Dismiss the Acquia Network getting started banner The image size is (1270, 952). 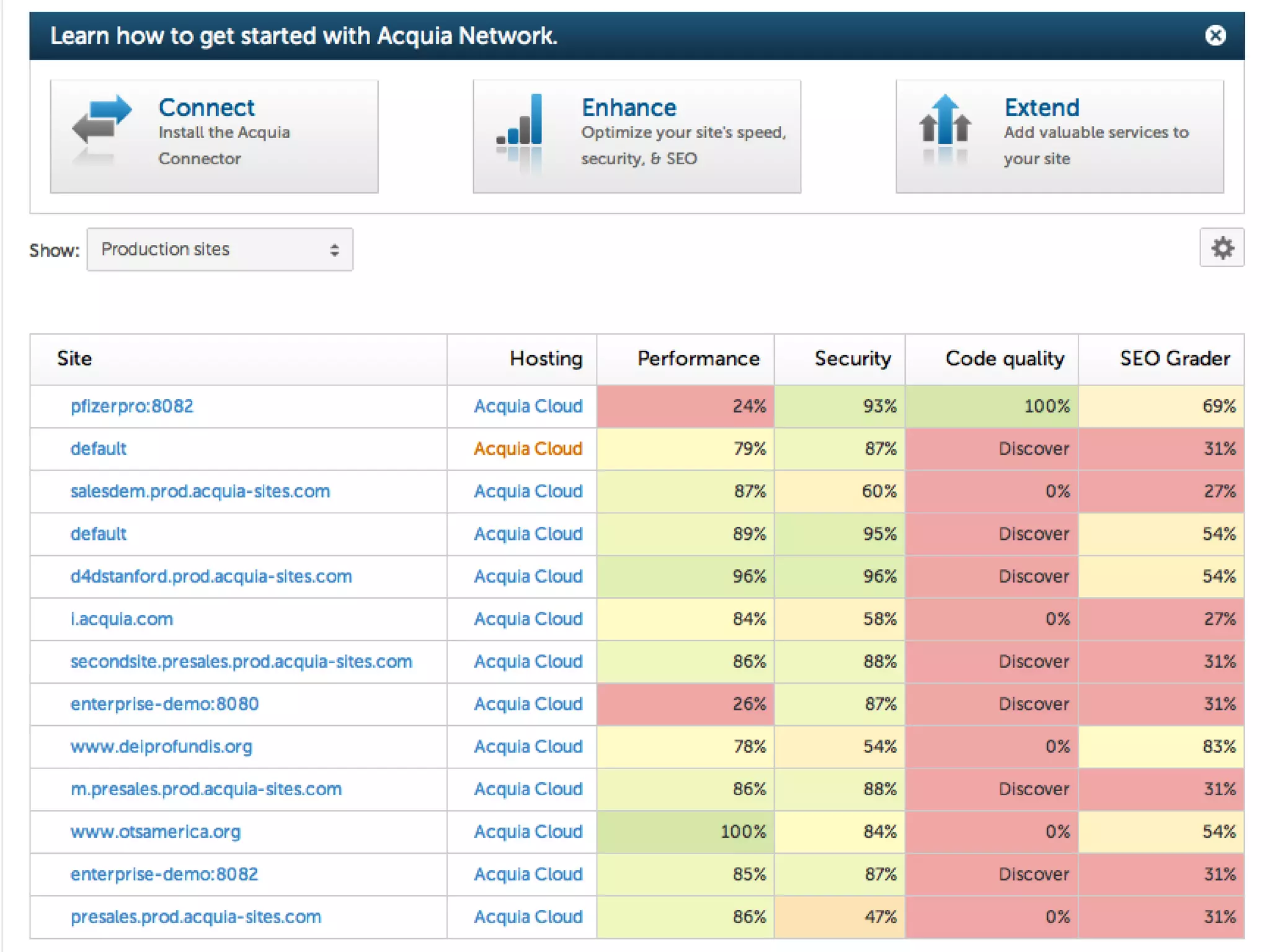pyautogui.click(x=1215, y=36)
